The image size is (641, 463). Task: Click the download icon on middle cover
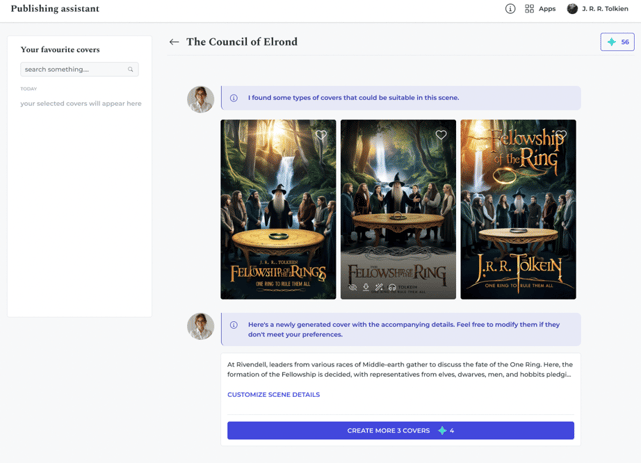366,287
